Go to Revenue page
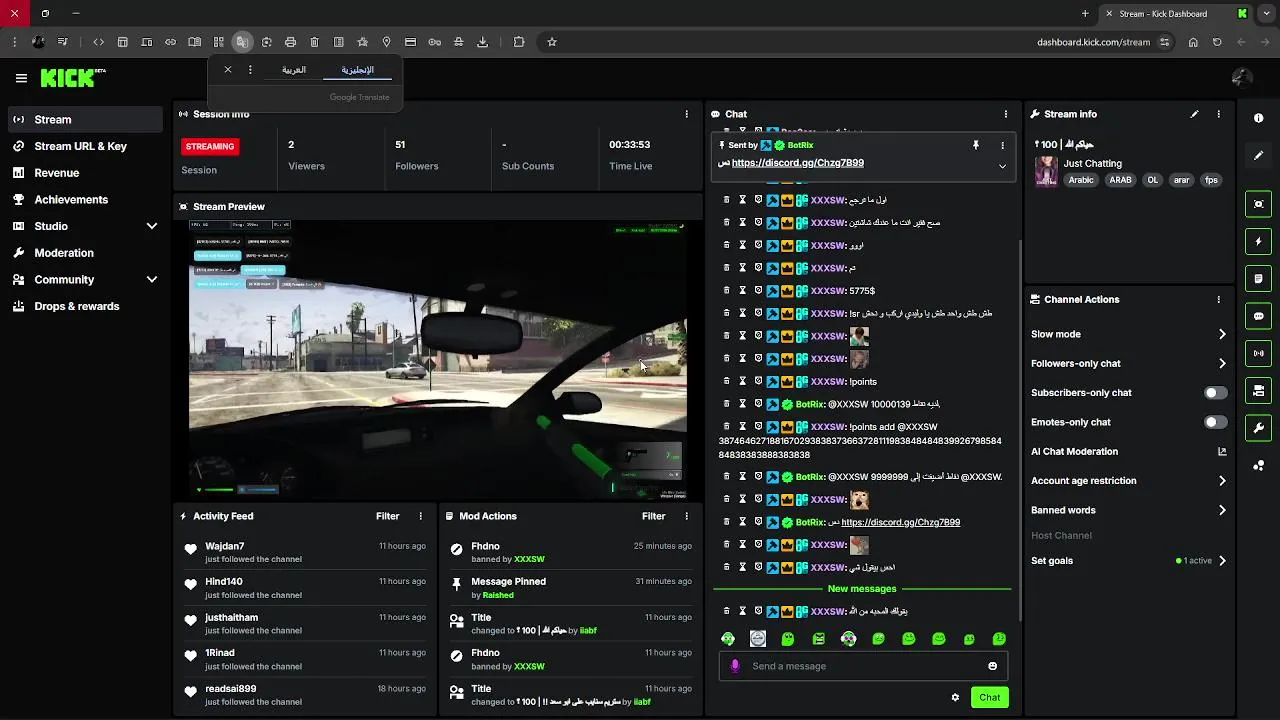 pos(84,173)
